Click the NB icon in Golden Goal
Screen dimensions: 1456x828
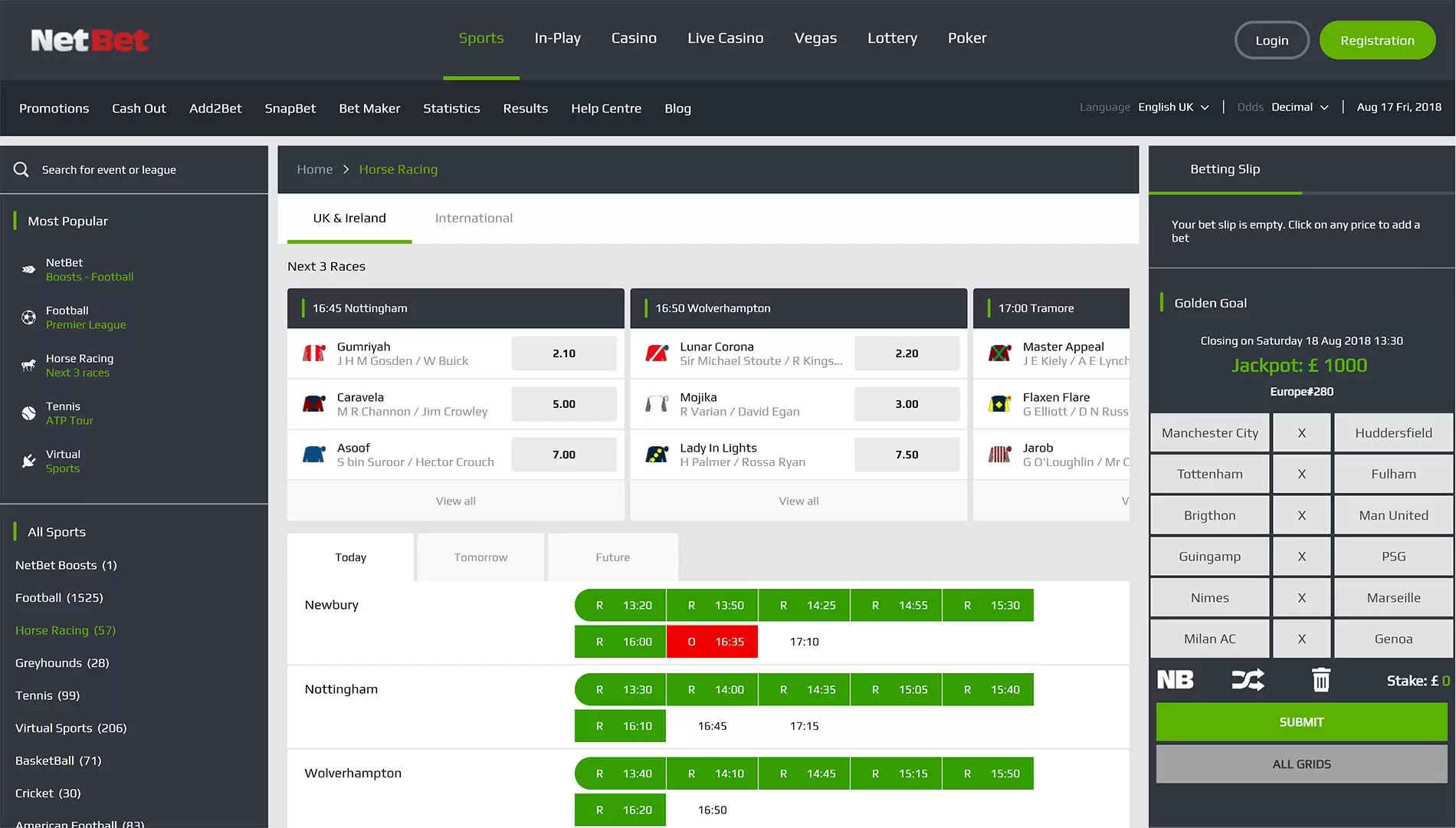1175,680
